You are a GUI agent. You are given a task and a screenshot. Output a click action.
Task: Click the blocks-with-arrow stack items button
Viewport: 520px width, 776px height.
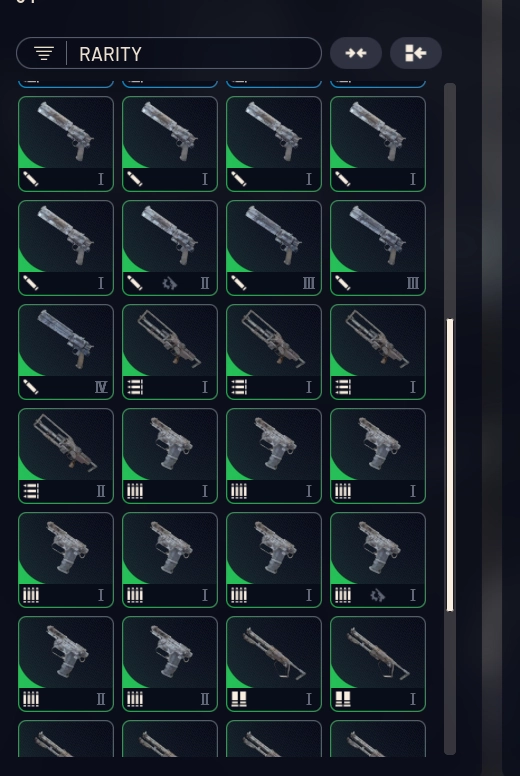tap(416, 53)
